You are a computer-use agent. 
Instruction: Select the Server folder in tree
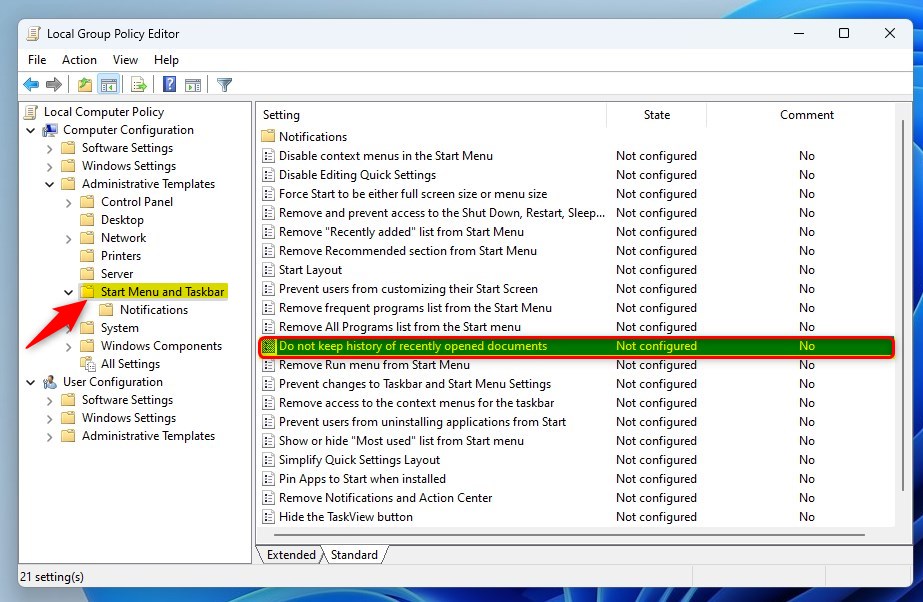117,274
